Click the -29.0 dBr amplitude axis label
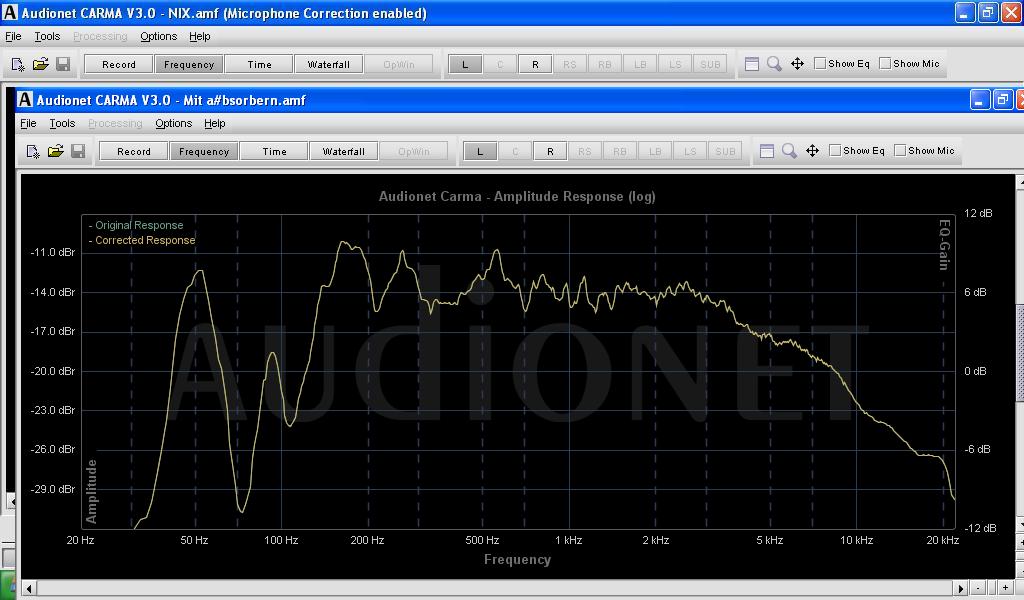The image size is (1024, 600). (x=53, y=489)
